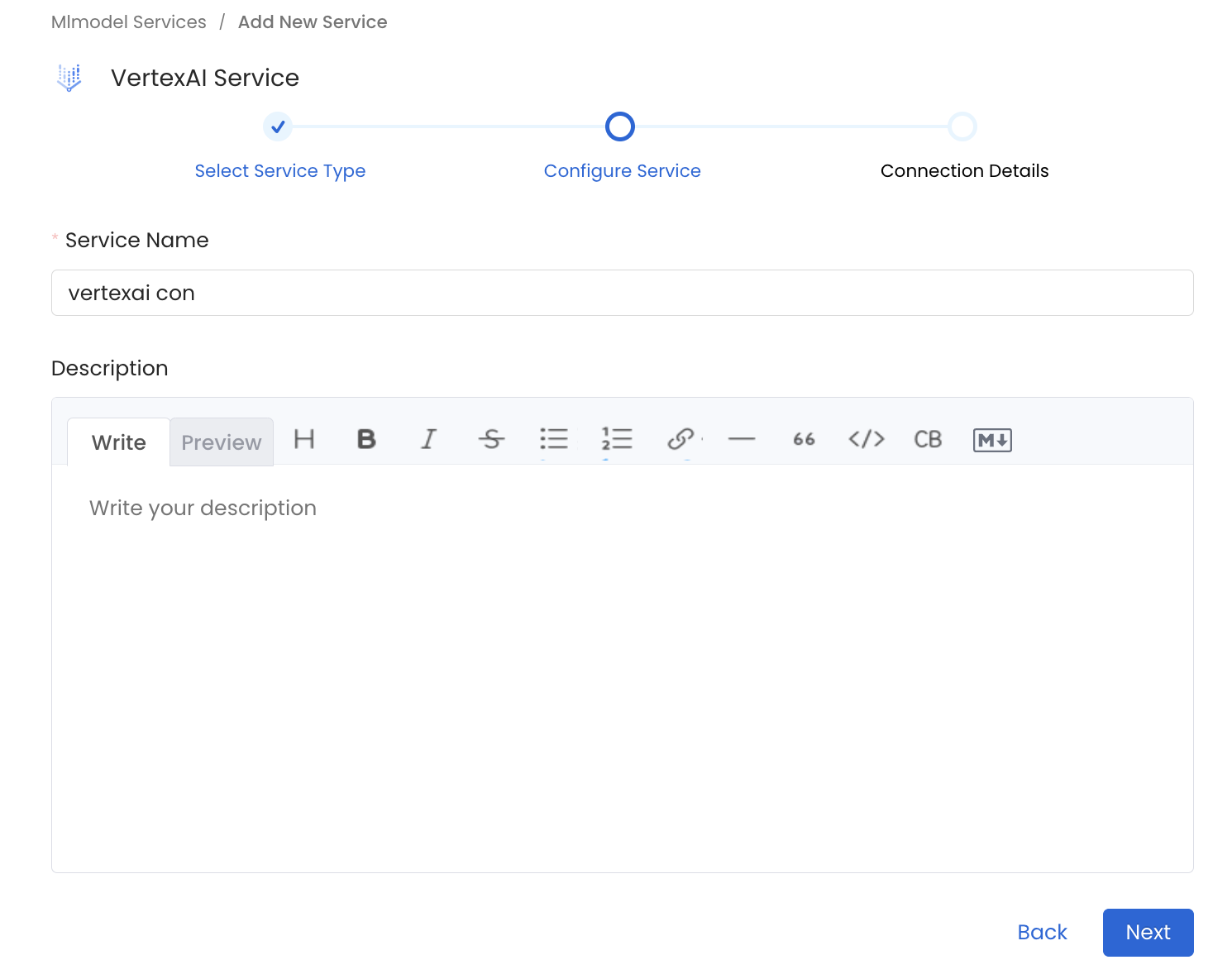
Task: Click the Next button
Action: coord(1148,932)
